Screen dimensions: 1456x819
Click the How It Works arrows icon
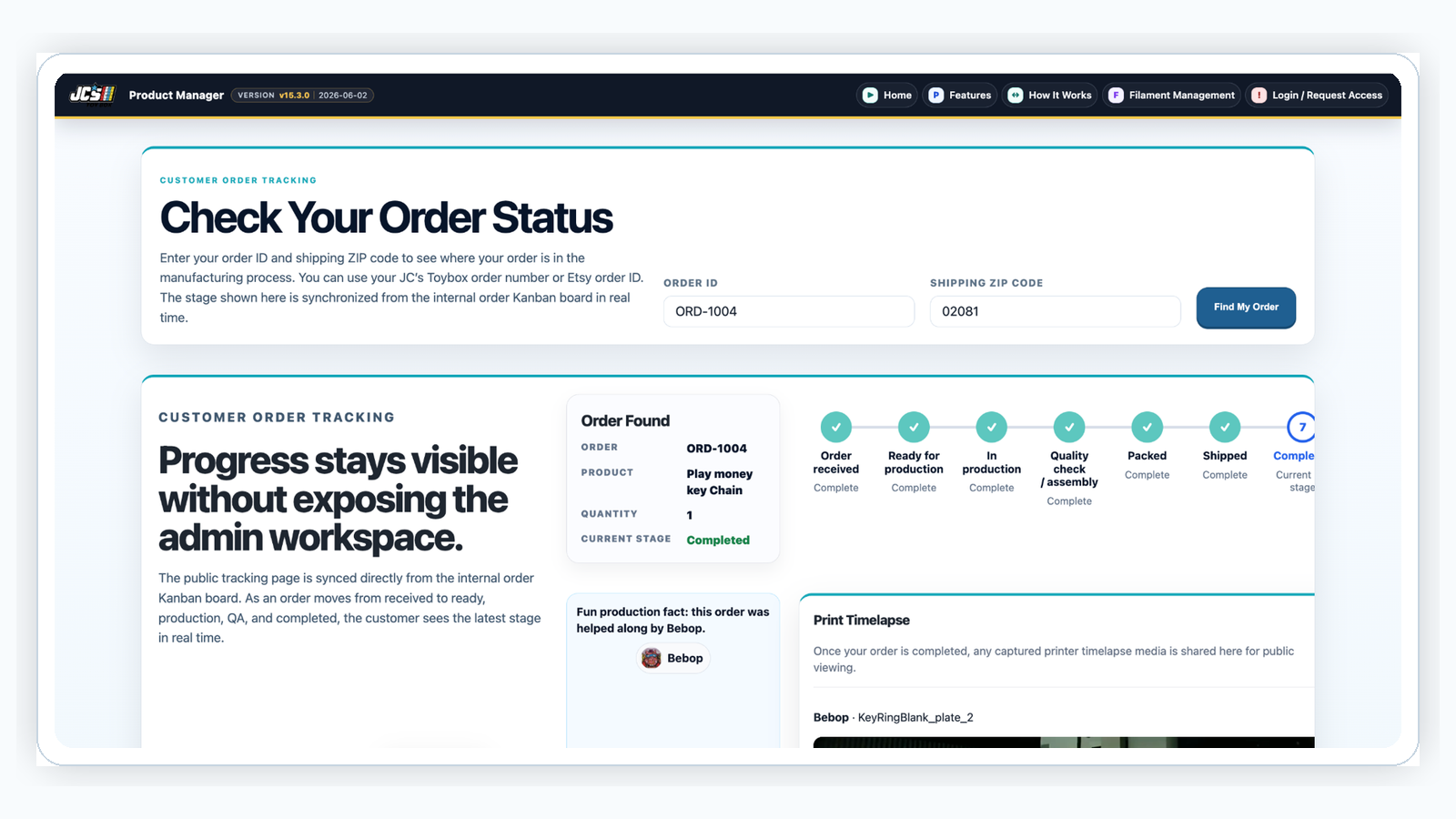(x=1016, y=95)
